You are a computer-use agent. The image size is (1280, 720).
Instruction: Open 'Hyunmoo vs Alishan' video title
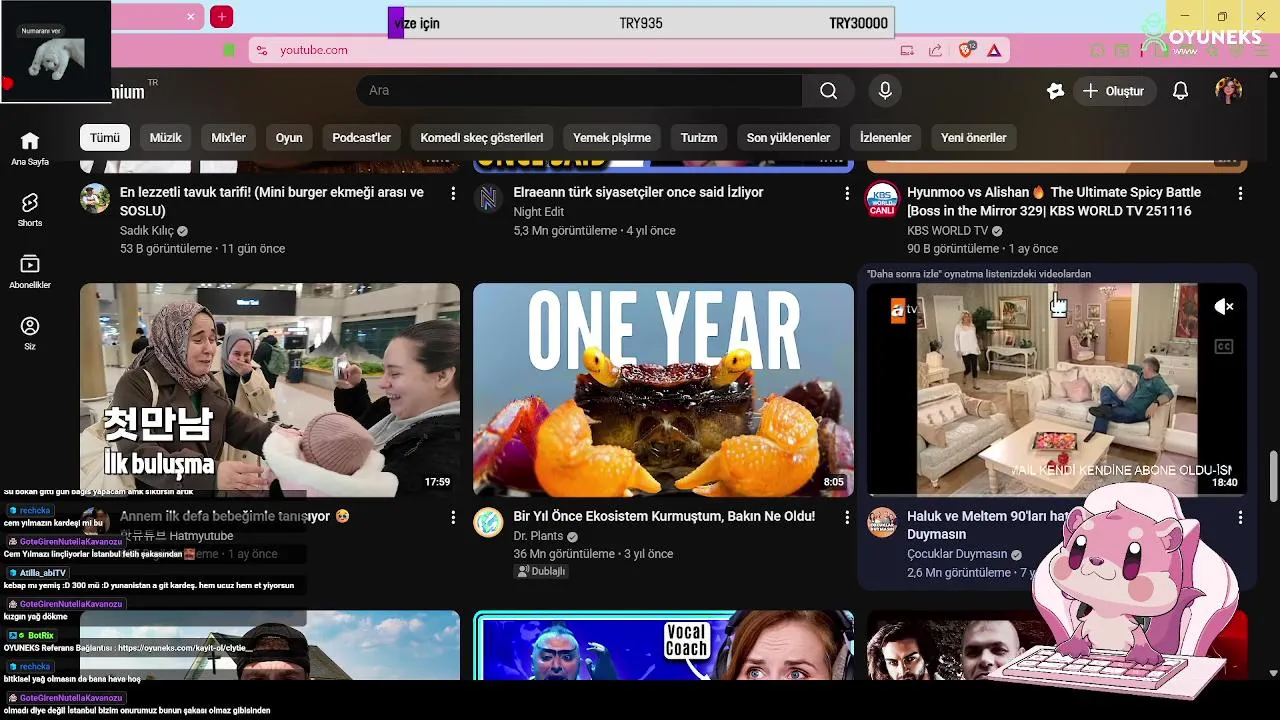tap(1054, 202)
